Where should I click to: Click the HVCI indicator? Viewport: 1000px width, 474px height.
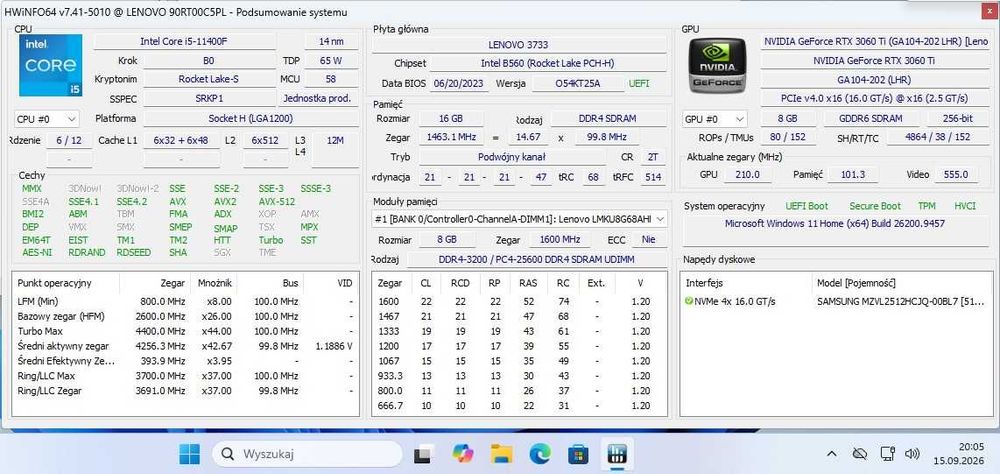coord(966,206)
